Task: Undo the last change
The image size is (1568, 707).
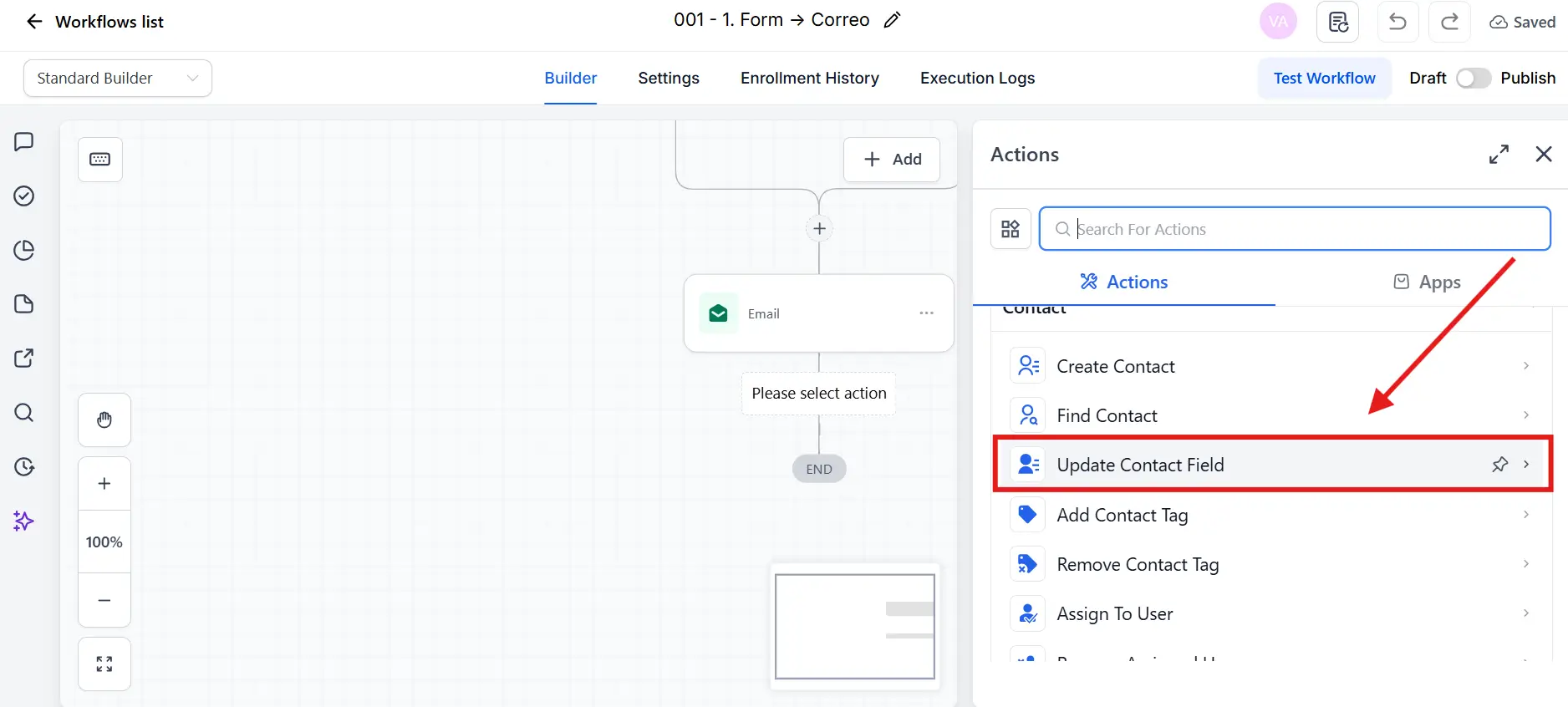Action: point(1397,22)
